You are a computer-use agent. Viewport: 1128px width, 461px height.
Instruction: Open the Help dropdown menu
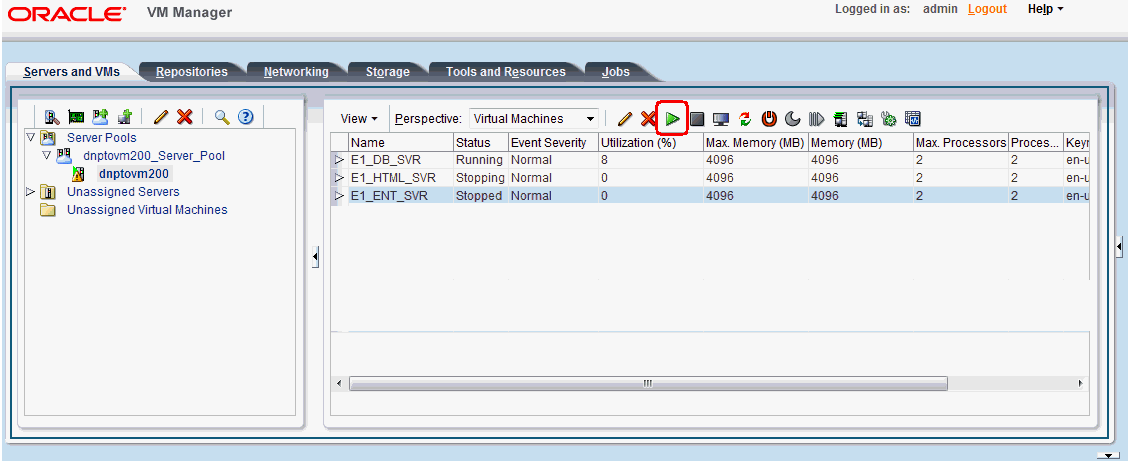click(1046, 9)
